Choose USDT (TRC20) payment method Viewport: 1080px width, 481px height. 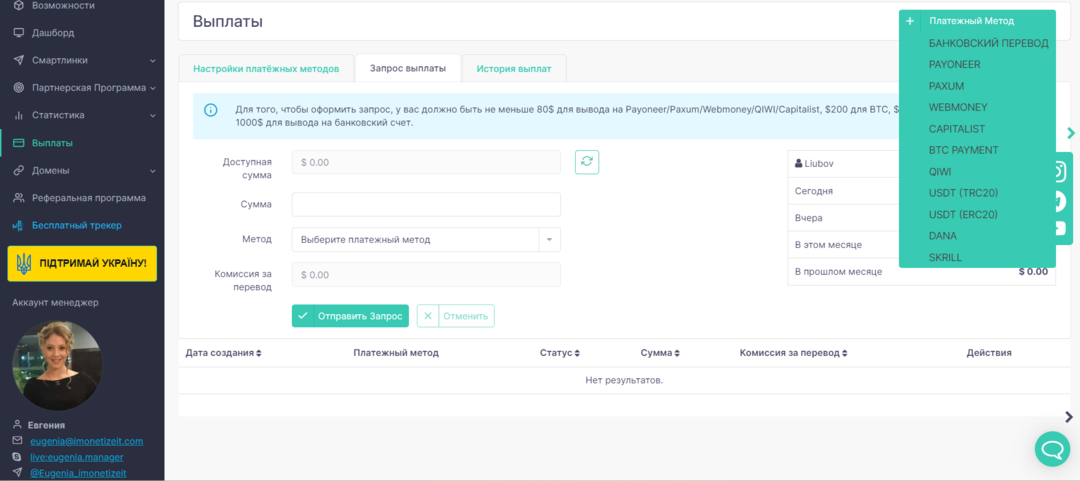(963, 193)
